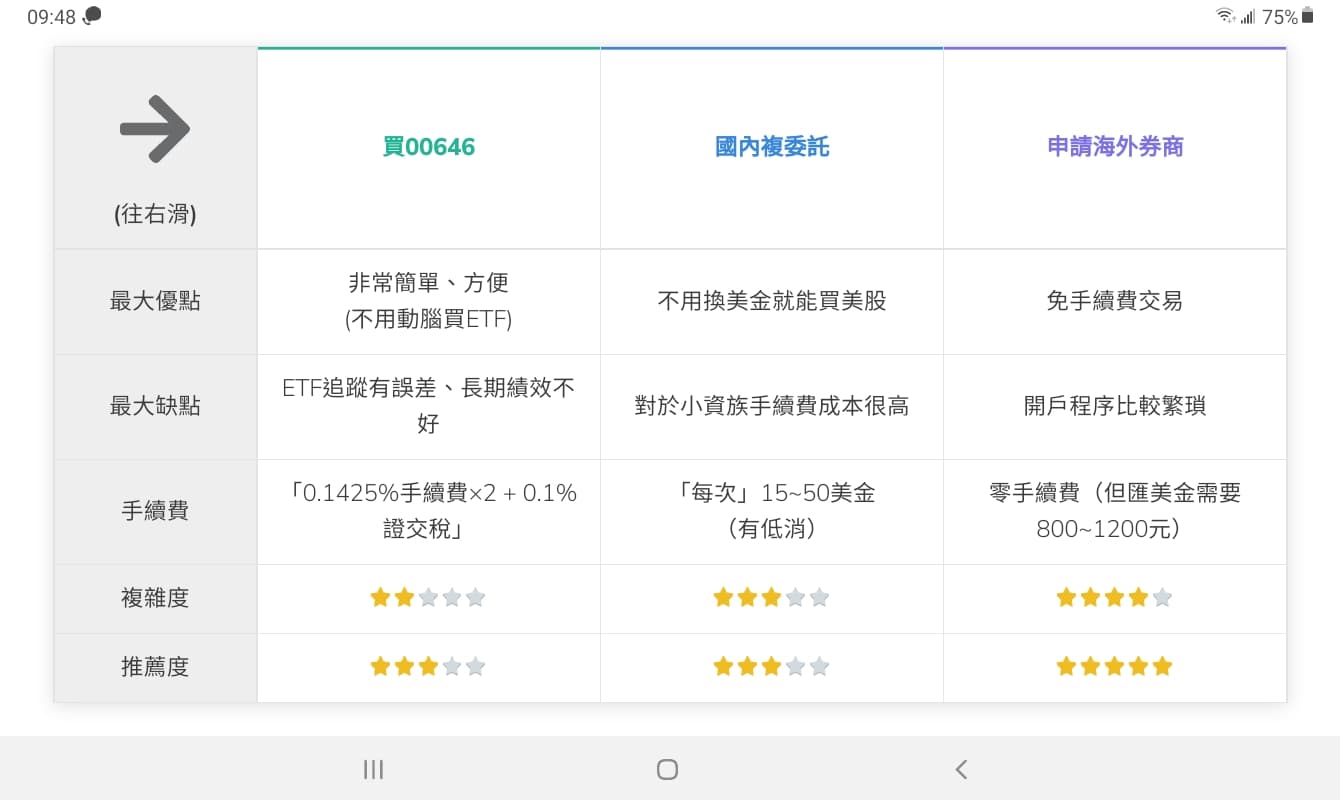Tap the two-star 複雜度 rating for 買00646
Screen dimensions: 1340x800
pos(428,597)
